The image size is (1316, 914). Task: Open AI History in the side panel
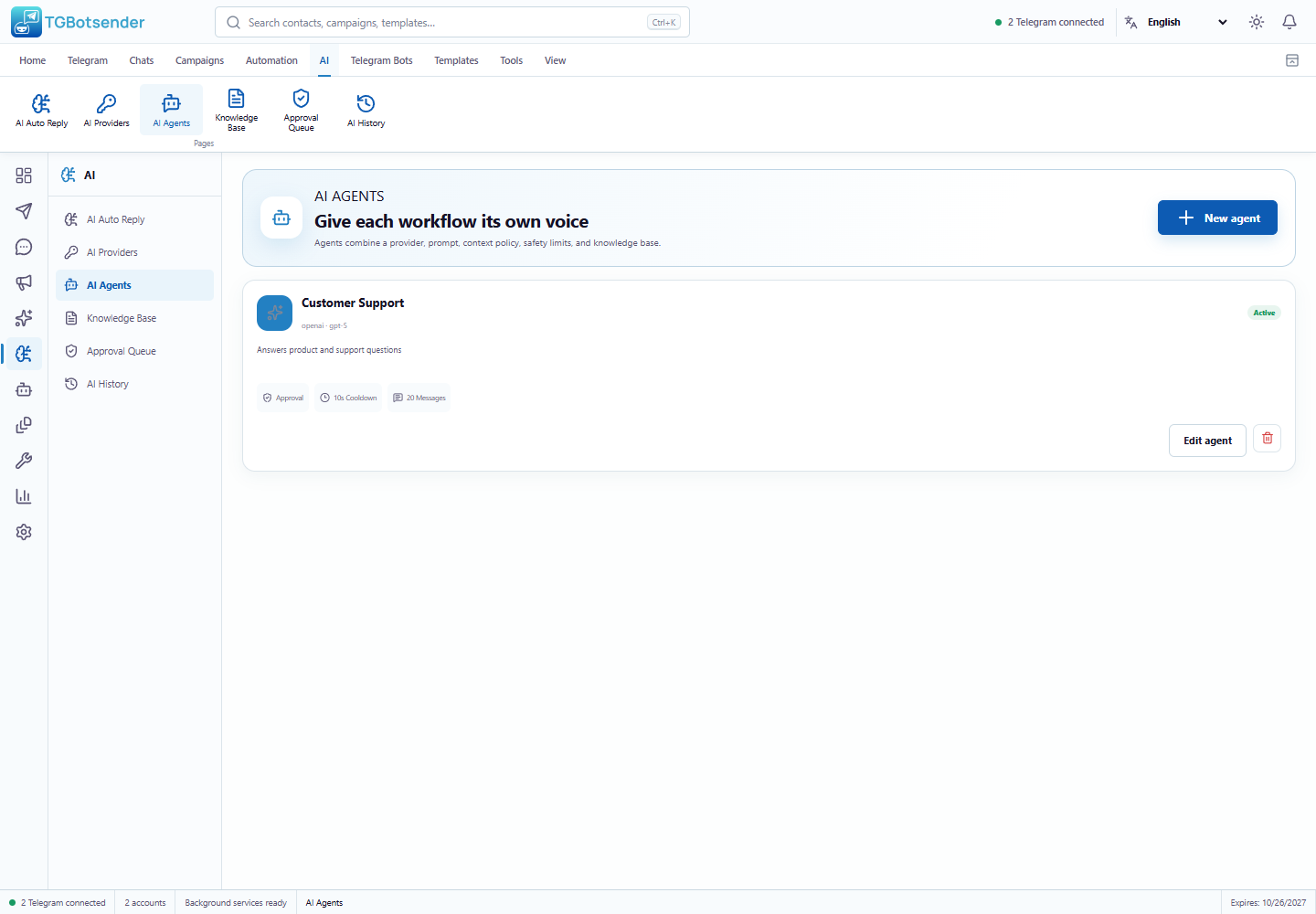pos(134,384)
